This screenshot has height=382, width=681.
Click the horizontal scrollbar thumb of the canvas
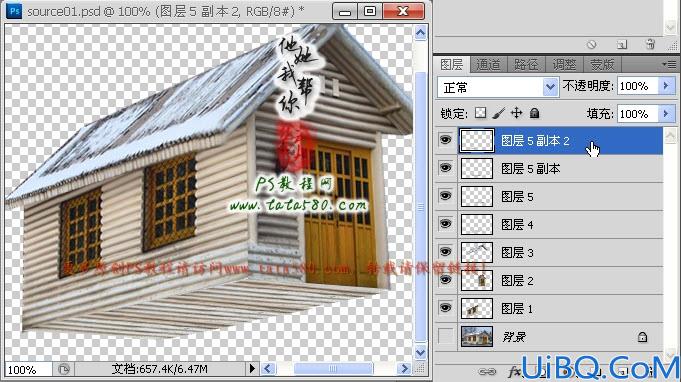[333, 369]
